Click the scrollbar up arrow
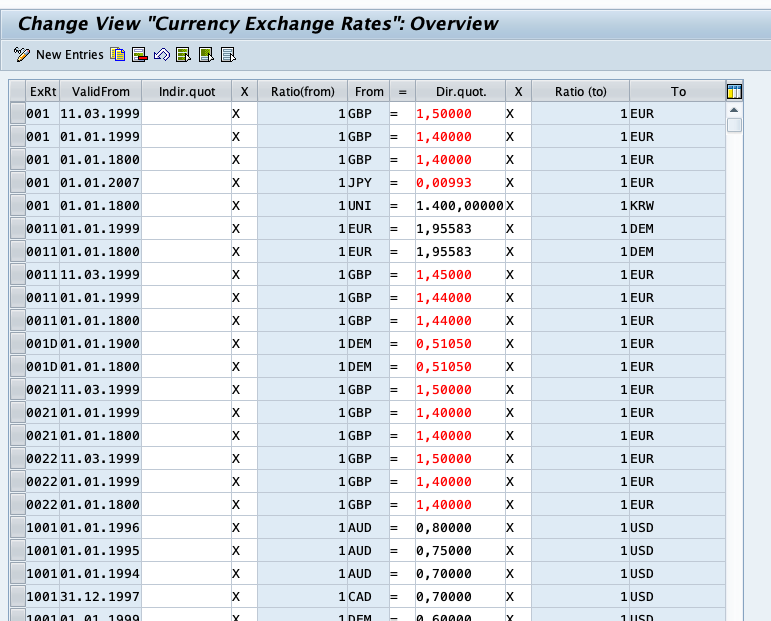The width and height of the screenshot is (771, 621). tap(734, 110)
